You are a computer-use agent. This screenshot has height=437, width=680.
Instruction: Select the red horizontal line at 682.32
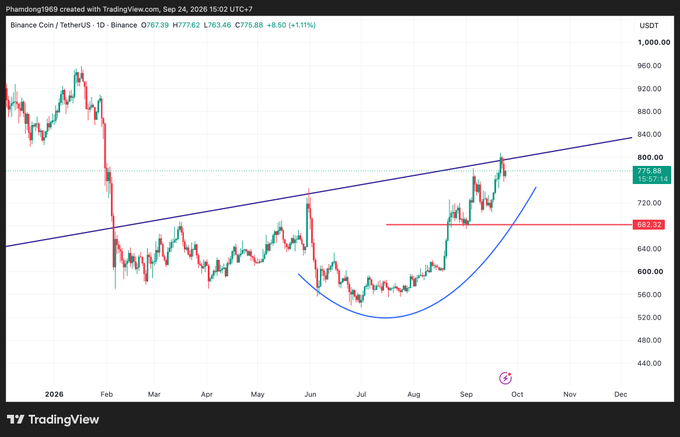[509, 225]
